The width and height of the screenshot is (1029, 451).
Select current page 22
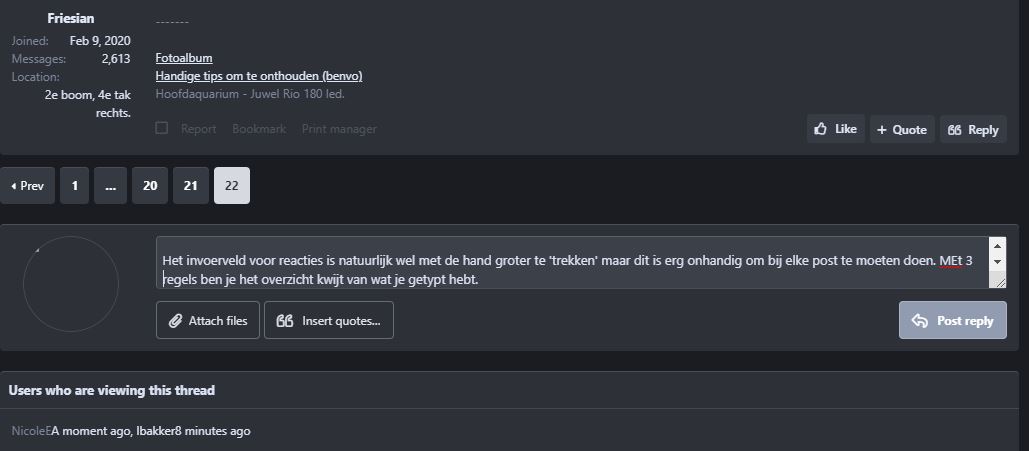[x=232, y=186]
